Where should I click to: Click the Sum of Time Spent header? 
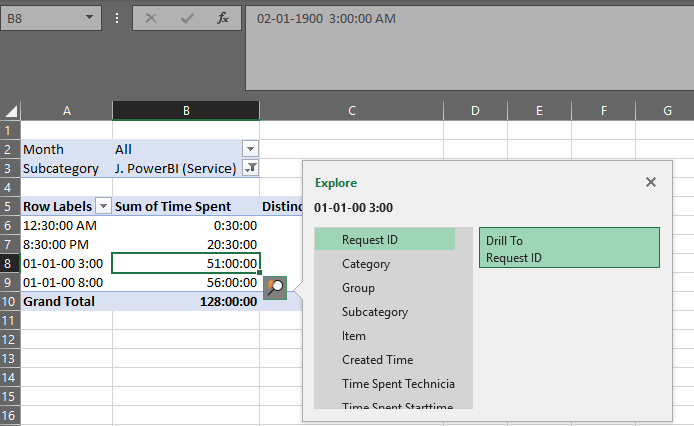186,206
